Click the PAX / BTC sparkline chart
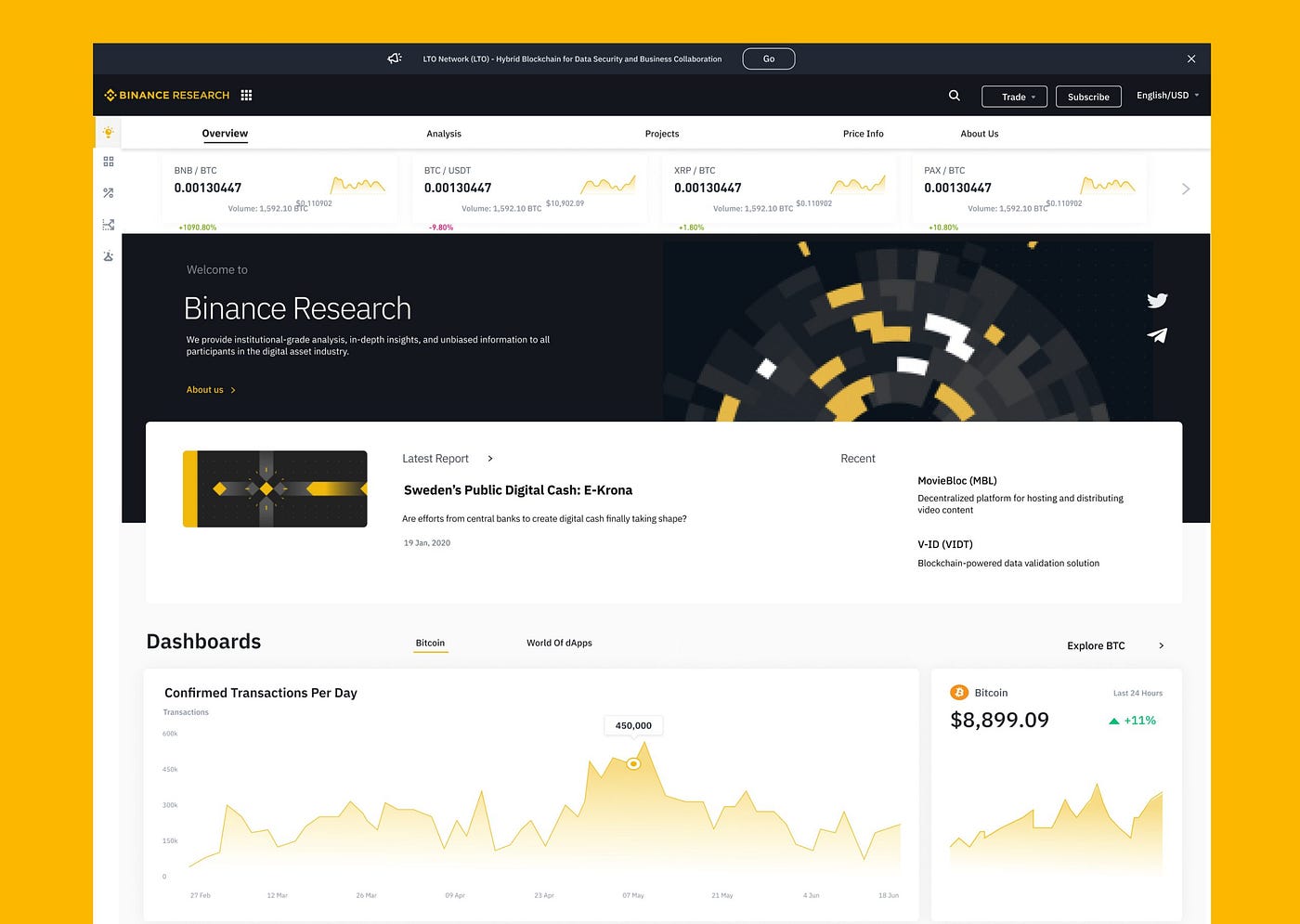 tap(1108, 184)
